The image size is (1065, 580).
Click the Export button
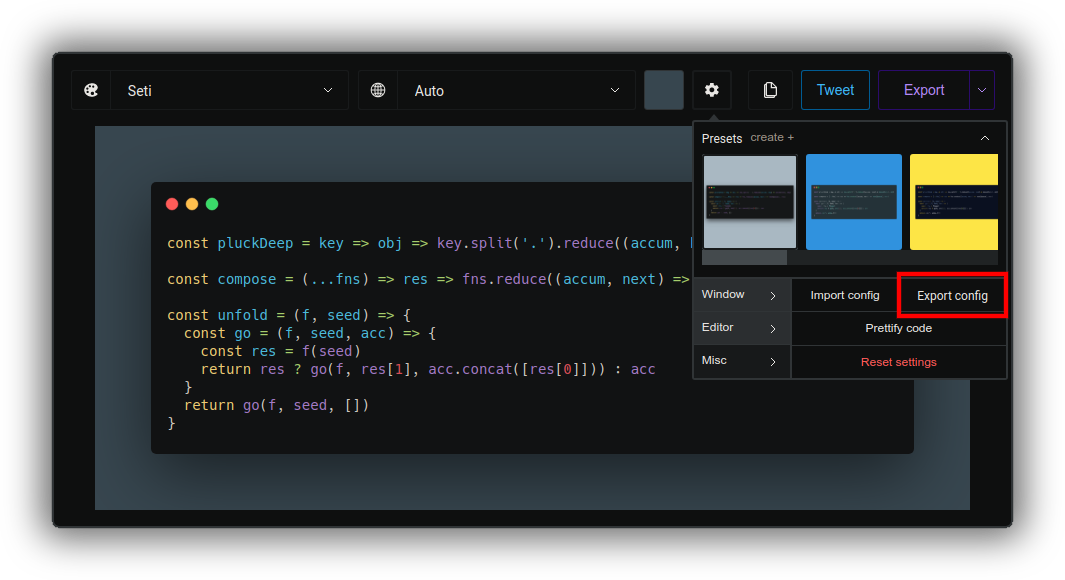coord(924,90)
